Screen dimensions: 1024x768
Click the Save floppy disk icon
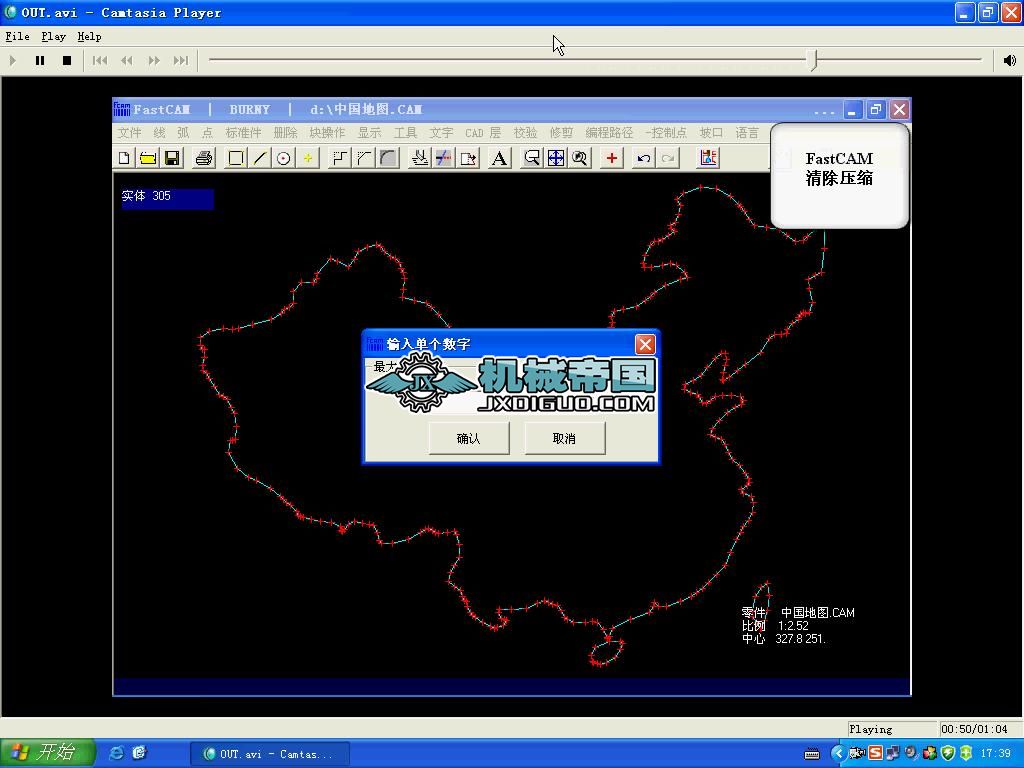pos(172,157)
